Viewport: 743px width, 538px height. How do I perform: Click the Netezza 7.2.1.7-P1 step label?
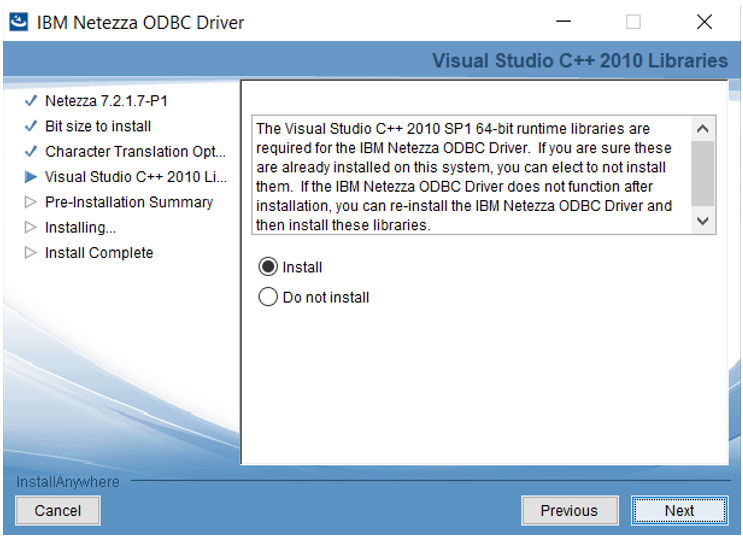(x=106, y=101)
